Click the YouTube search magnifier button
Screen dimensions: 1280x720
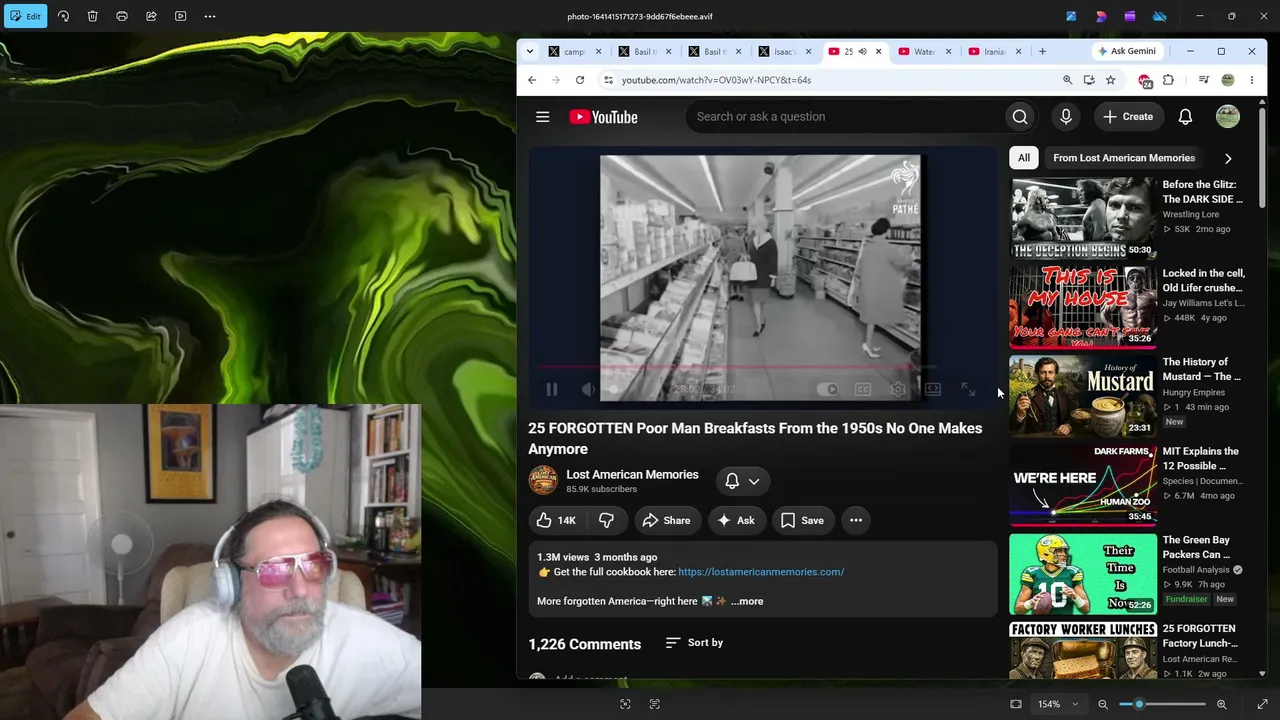(x=1020, y=117)
